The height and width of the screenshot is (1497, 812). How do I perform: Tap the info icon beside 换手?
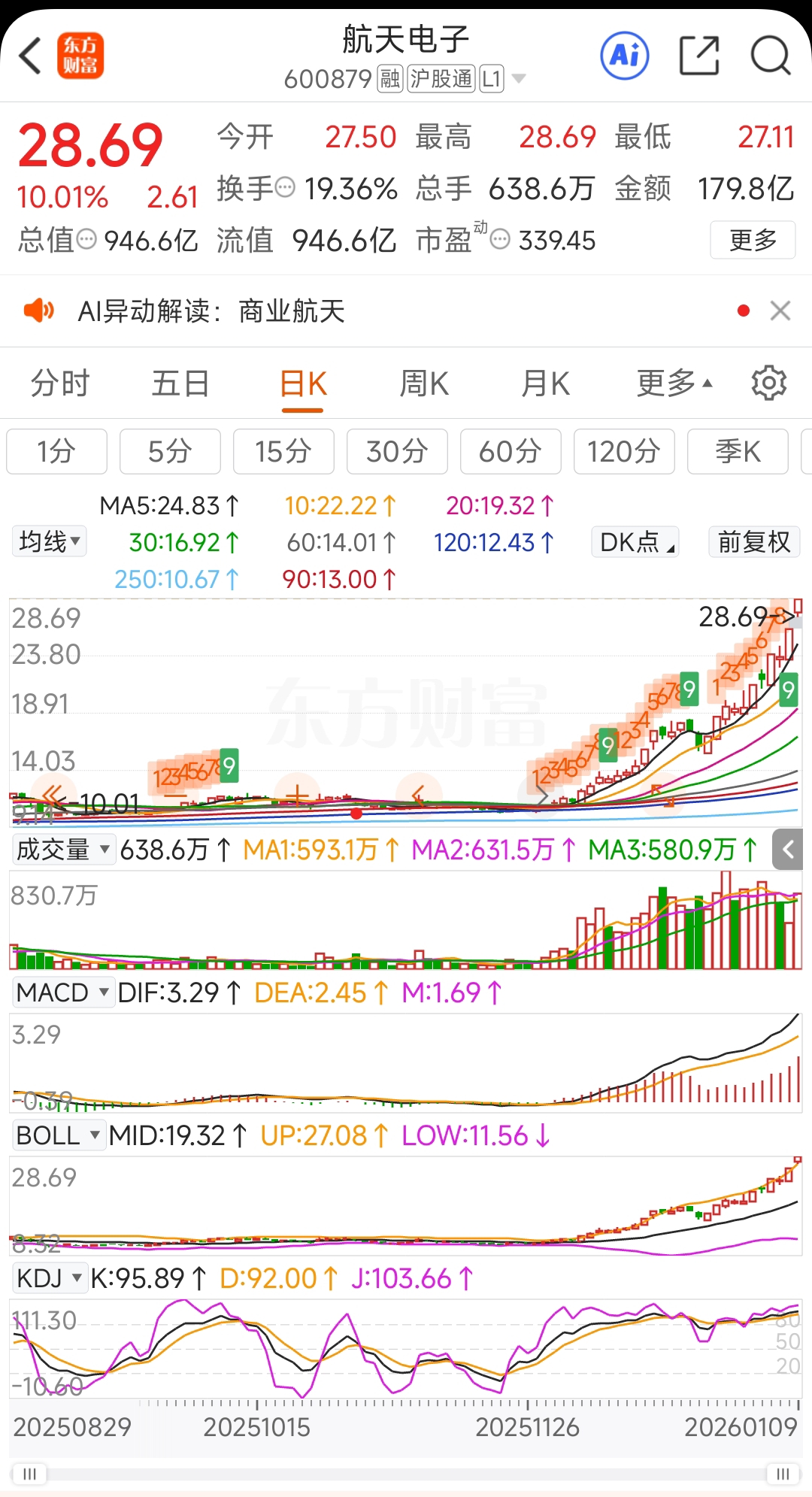coord(285,187)
